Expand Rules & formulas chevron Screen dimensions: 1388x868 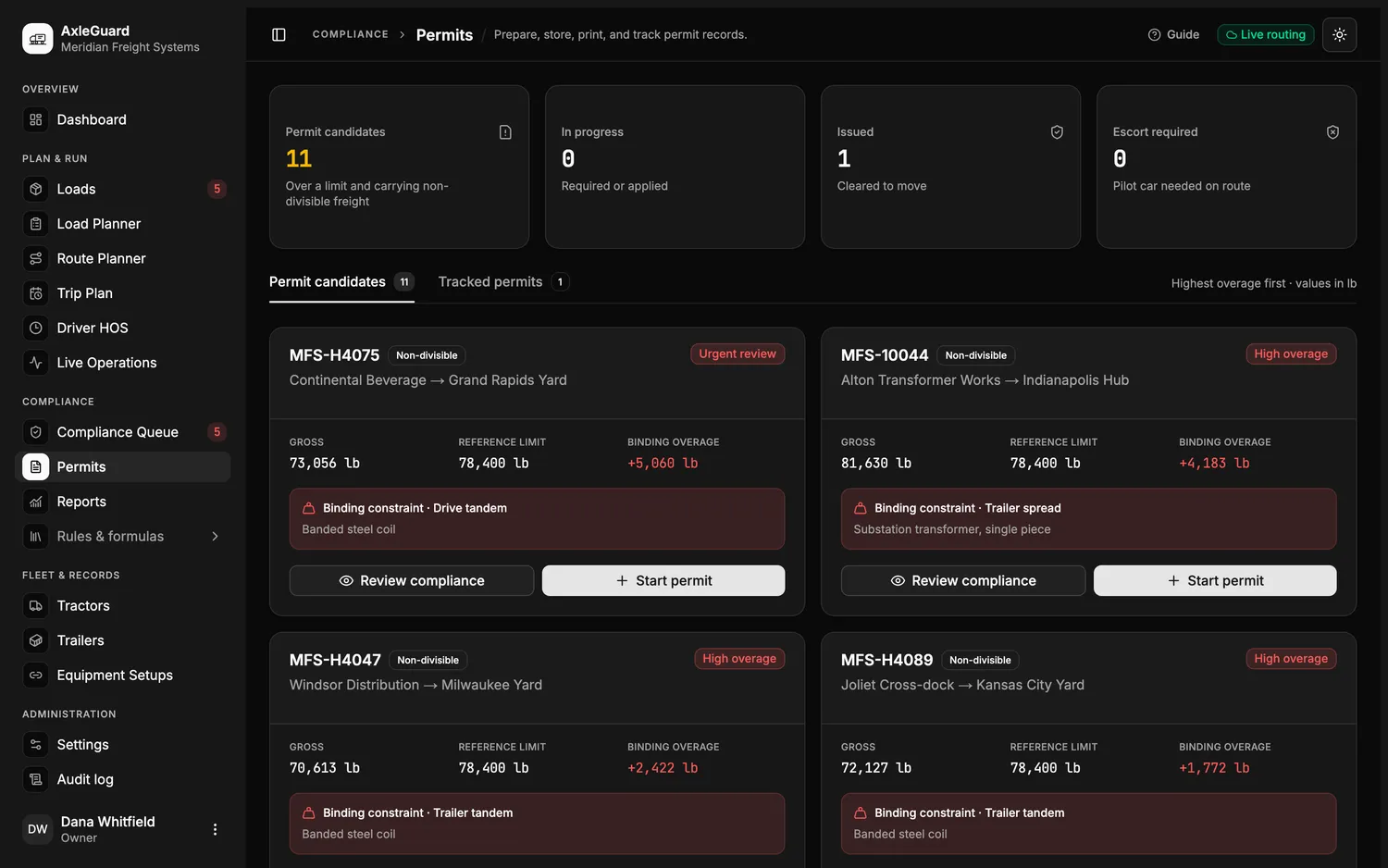215,536
